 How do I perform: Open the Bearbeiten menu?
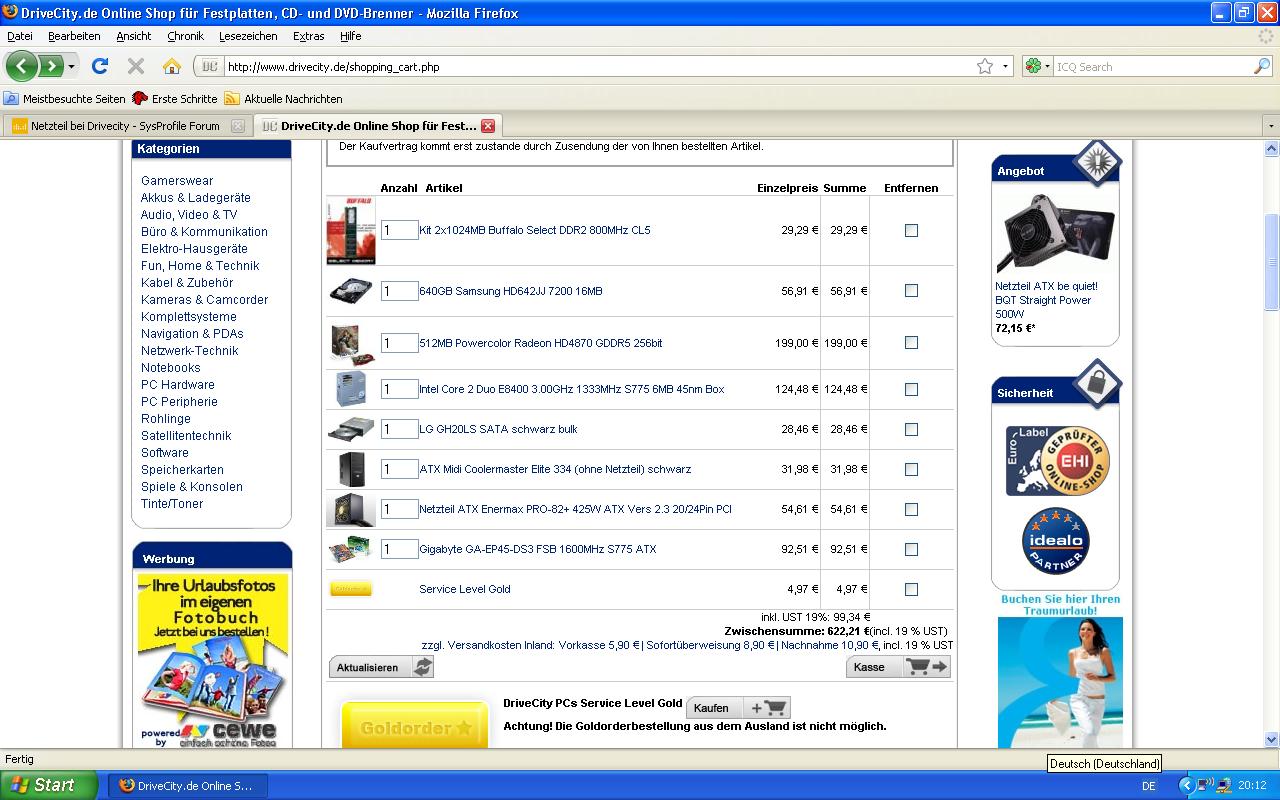(x=74, y=36)
